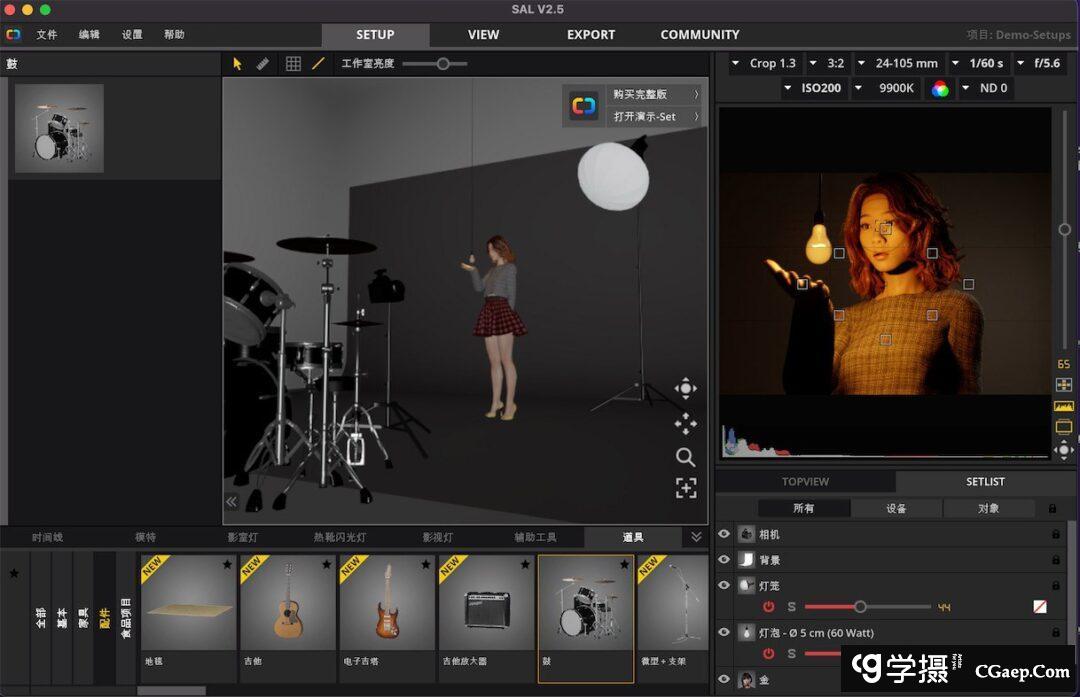Click the magnifier zoom icon in viewport
The image size is (1080, 697).
coord(685,457)
